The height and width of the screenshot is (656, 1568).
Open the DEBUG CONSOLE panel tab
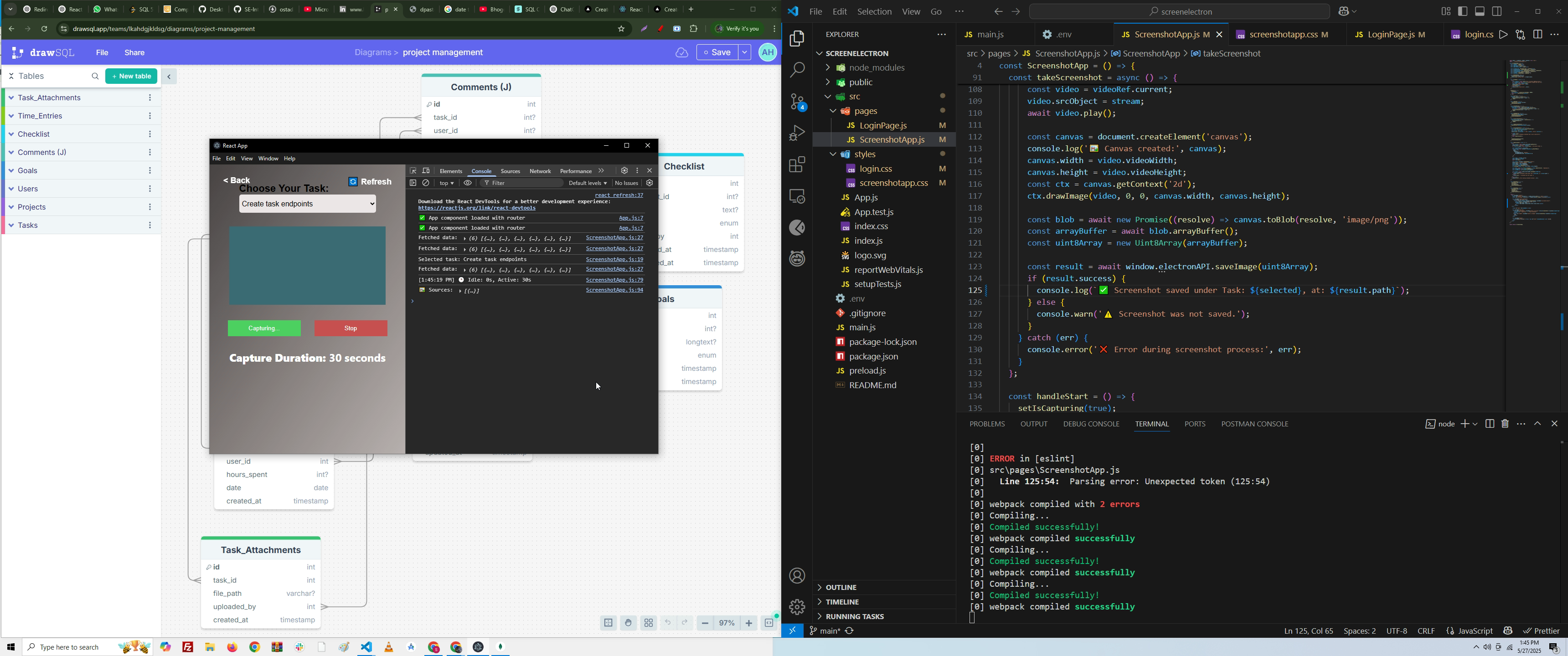[x=1091, y=424]
